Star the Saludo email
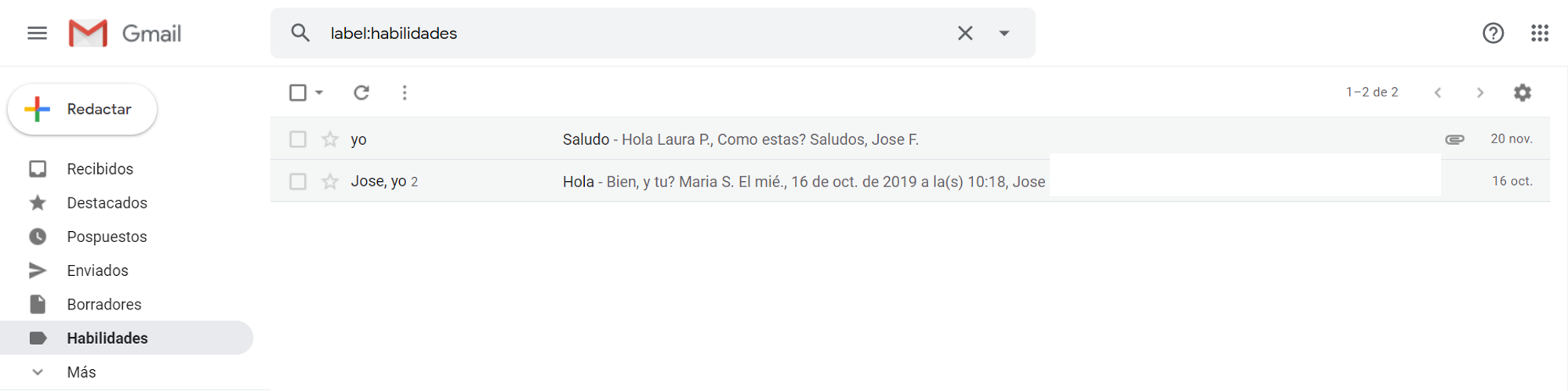Screen dimensions: 1568x391 coord(330,139)
